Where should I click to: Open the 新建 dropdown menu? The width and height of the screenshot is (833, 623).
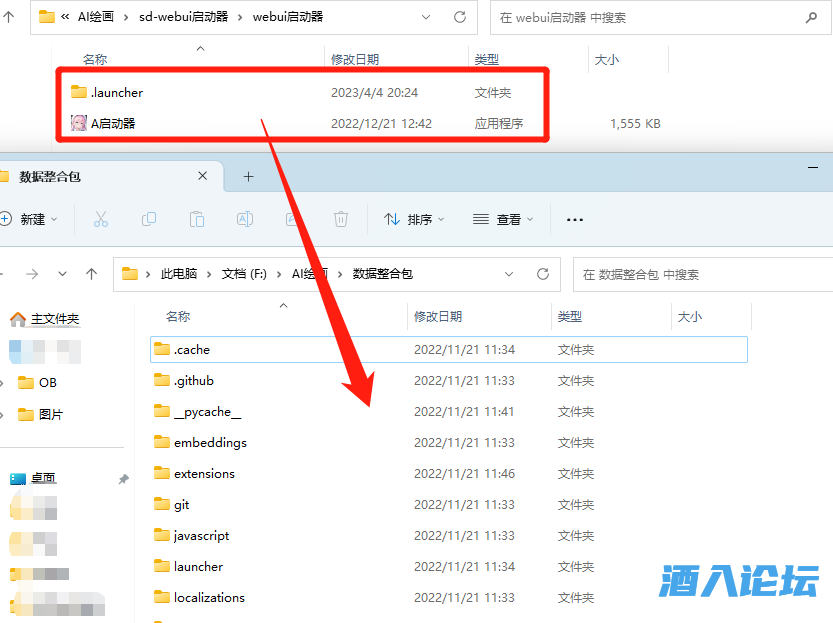[x=29, y=219]
